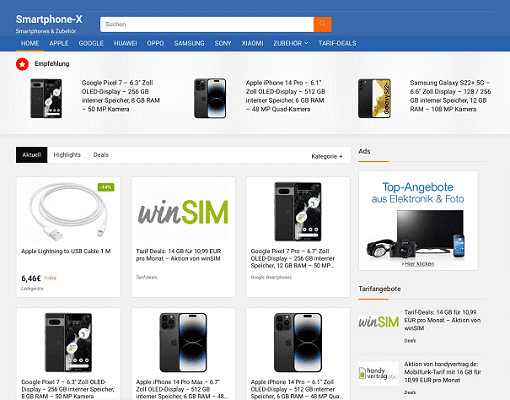Image resolution: width=510 pixels, height=400 pixels.
Task: Click the red star Empfehlung icon
Action: [22, 64]
